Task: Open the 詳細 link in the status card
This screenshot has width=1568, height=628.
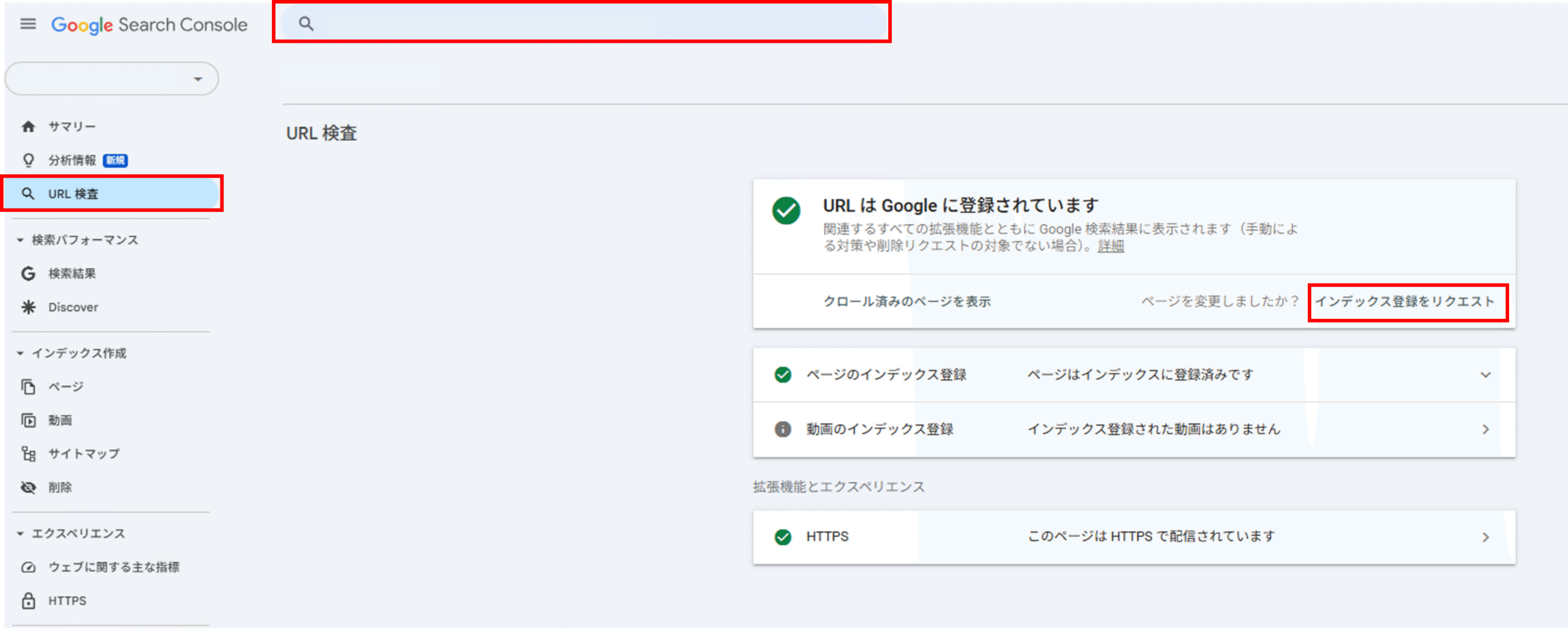Action: (x=1110, y=246)
